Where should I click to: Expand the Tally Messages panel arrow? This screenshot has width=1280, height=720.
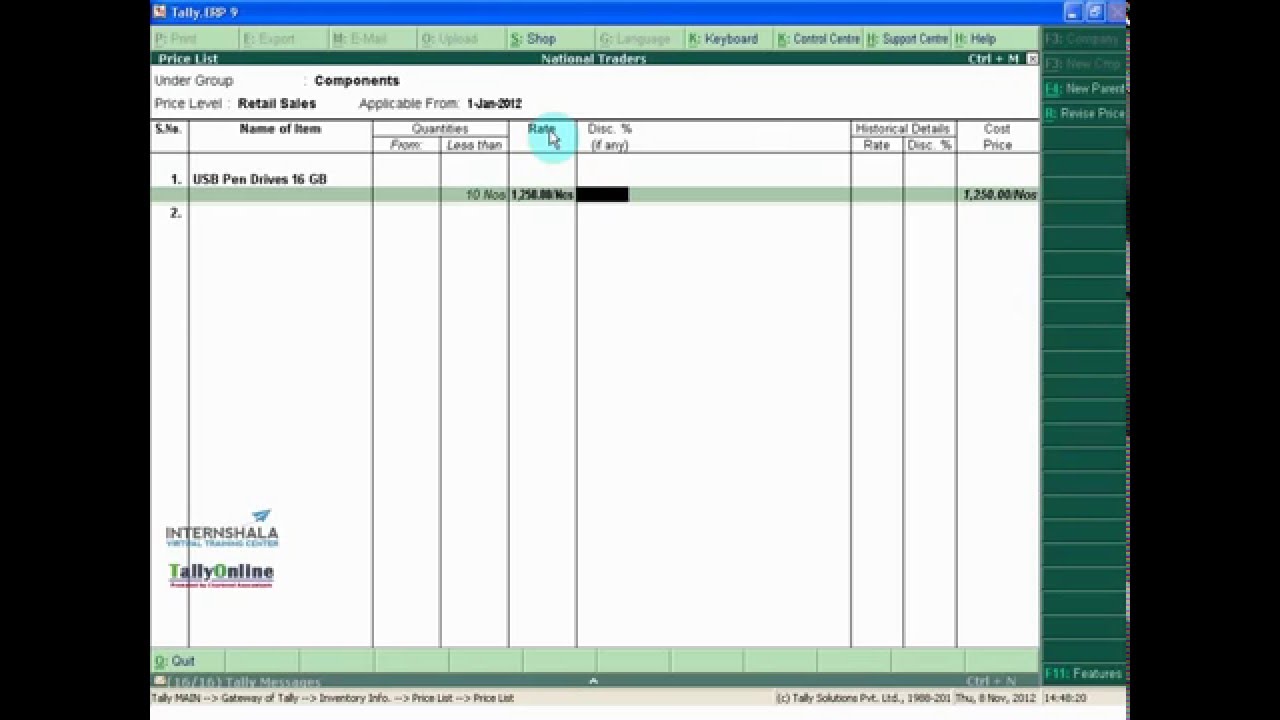tap(593, 681)
